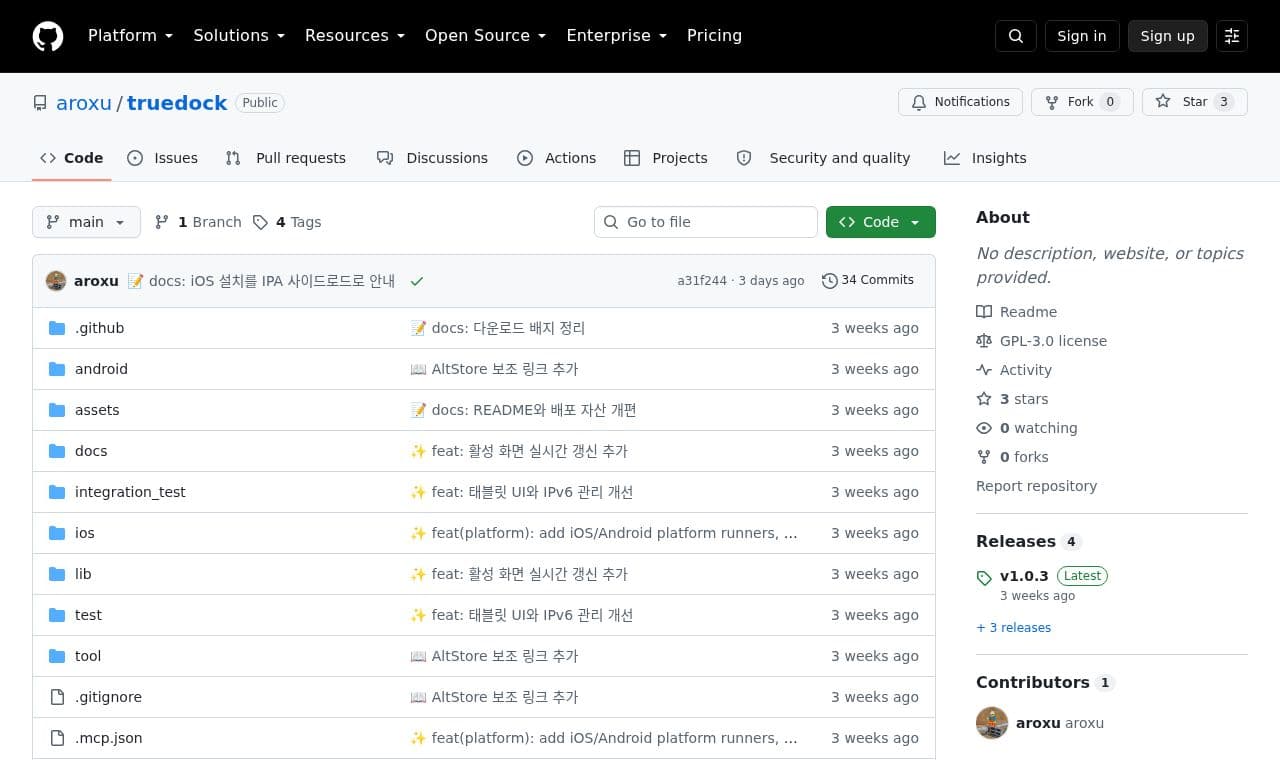The height and width of the screenshot is (760, 1280).
Task: Open the .github folder icon
Action: 57,328
